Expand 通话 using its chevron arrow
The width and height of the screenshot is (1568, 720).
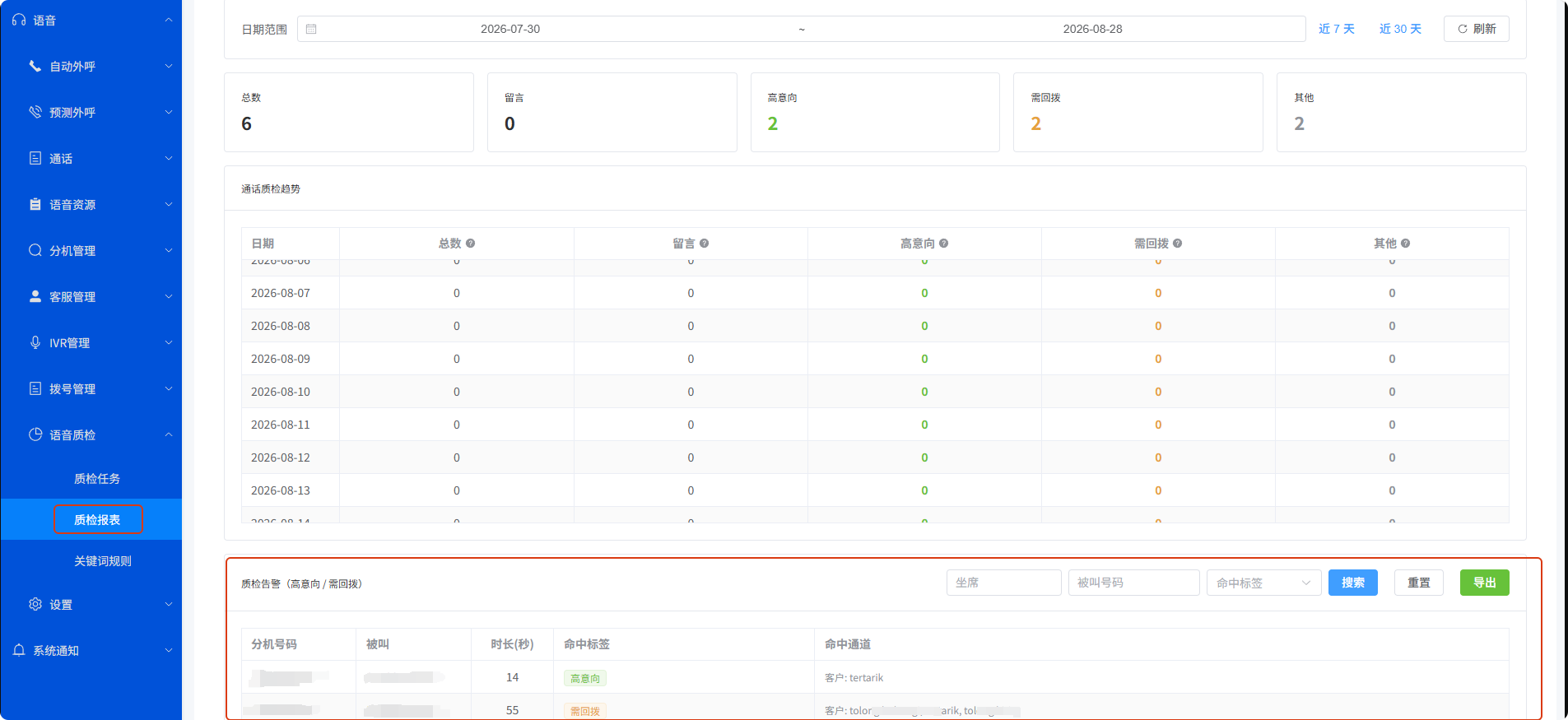(x=169, y=158)
